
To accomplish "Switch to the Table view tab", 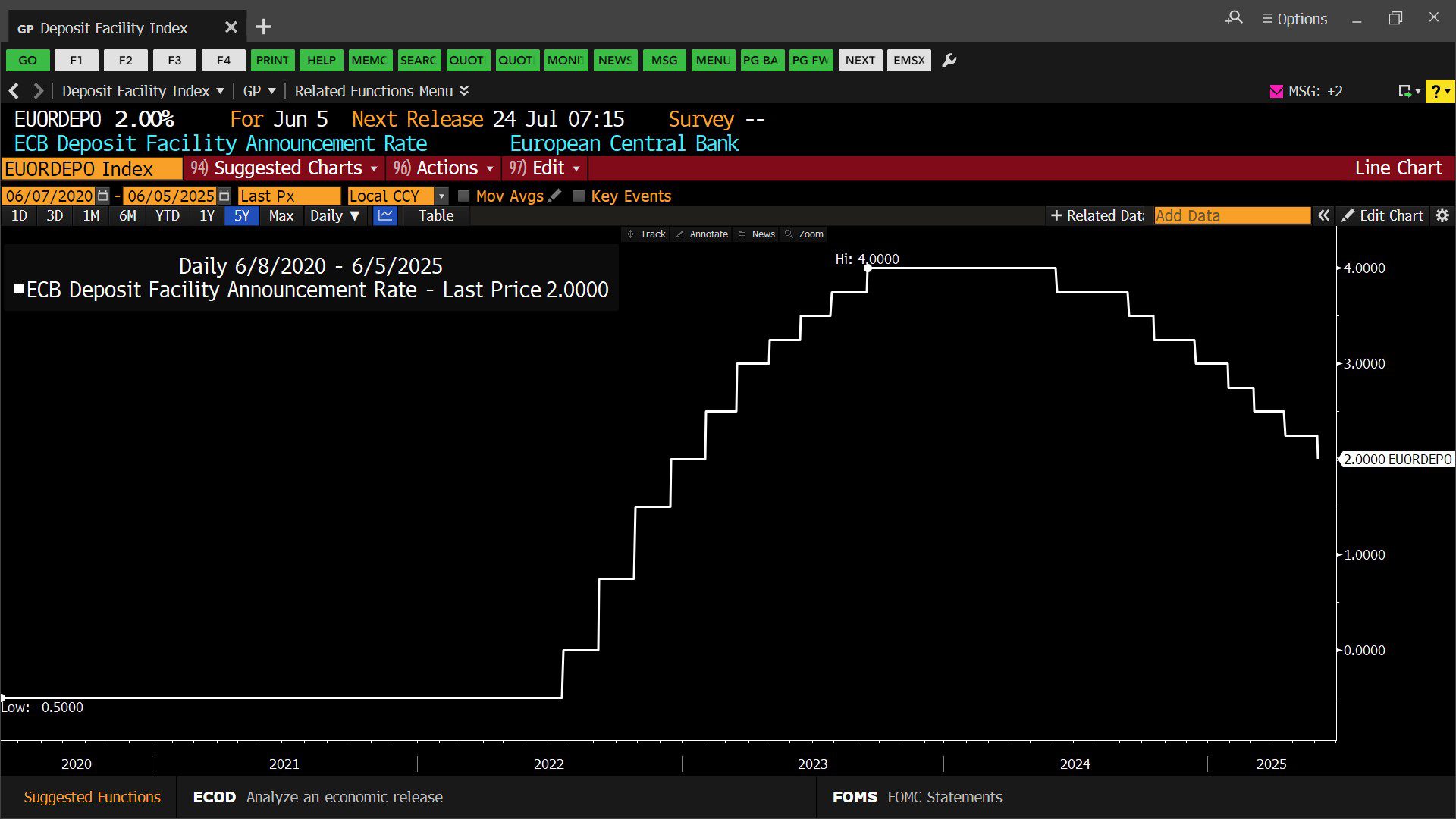I will (436, 215).
